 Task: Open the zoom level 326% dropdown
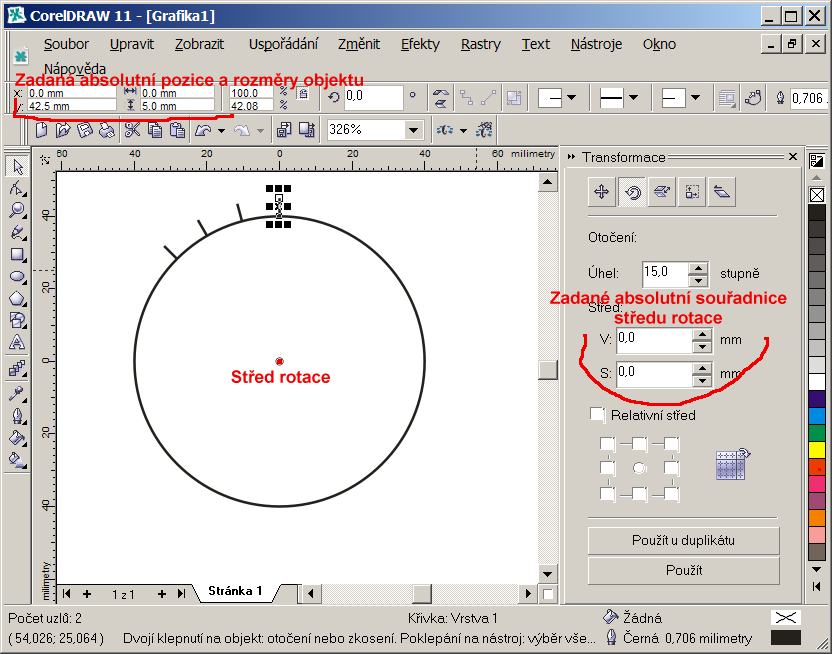pyautogui.click(x=413, y=130)
